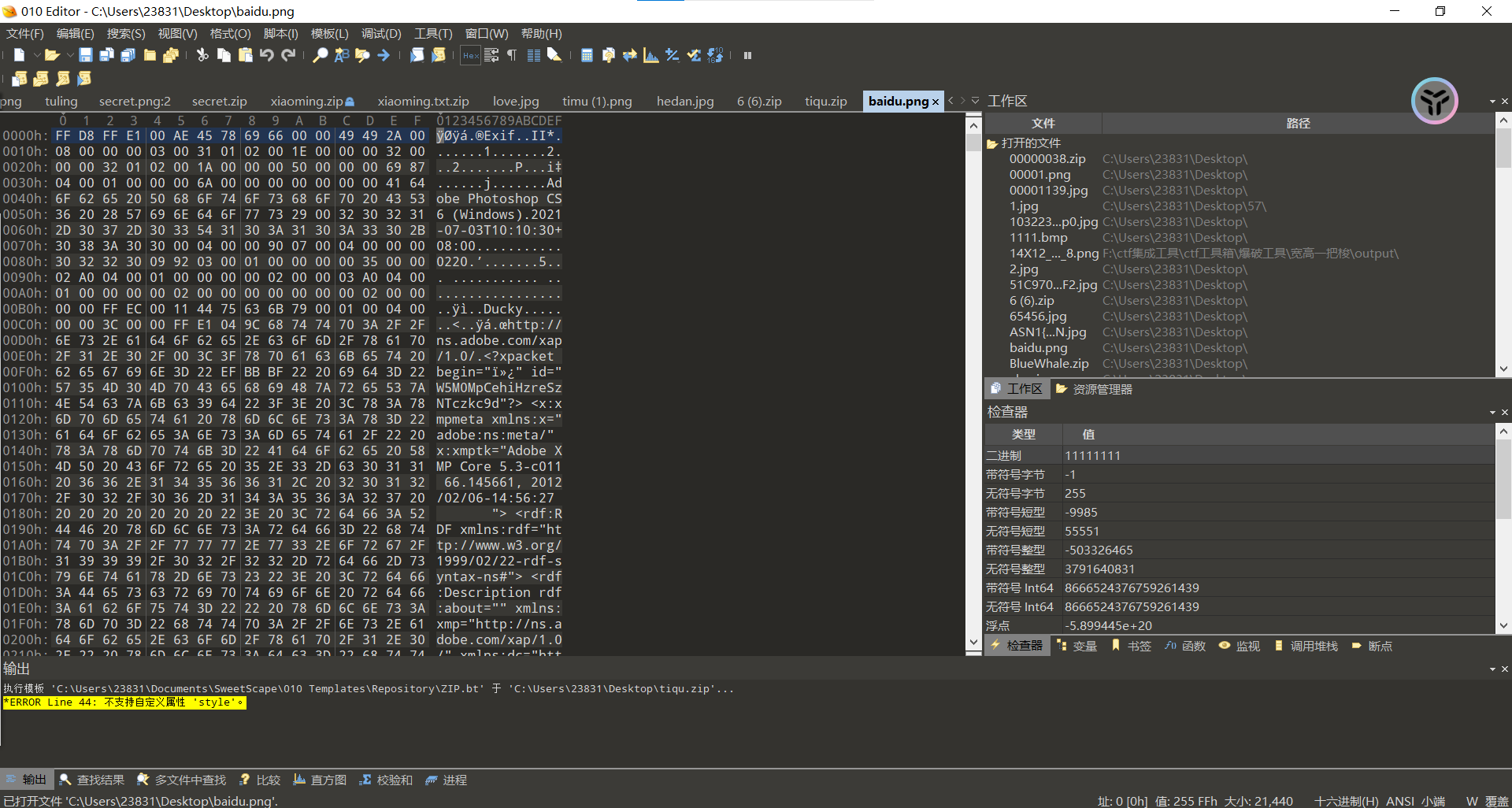Toggle linefeeds display icon

click(491, 55)
